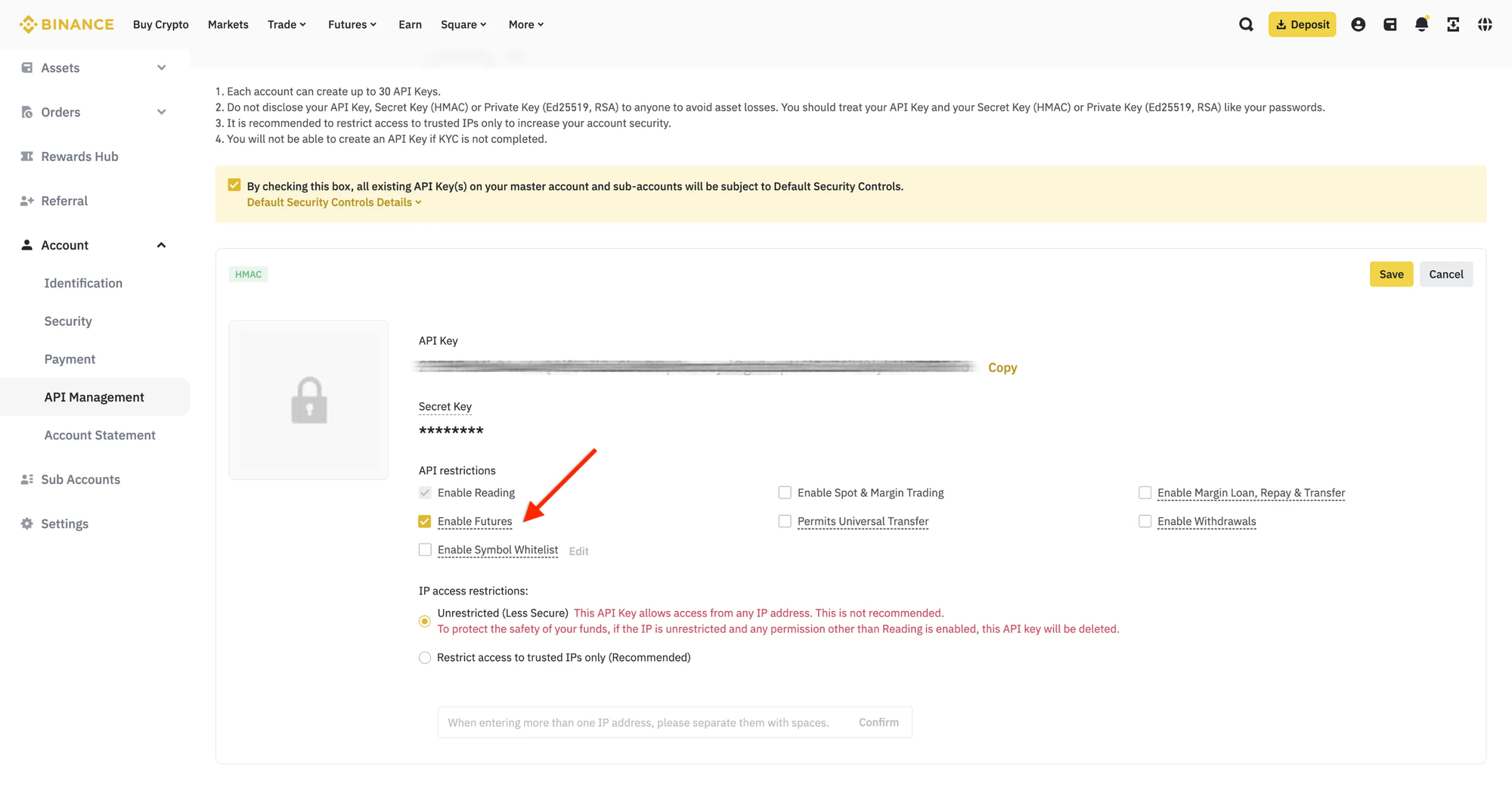Click the Secret Key label
This screenshot has height=785, width=1512.
click(x=445, y=406)
